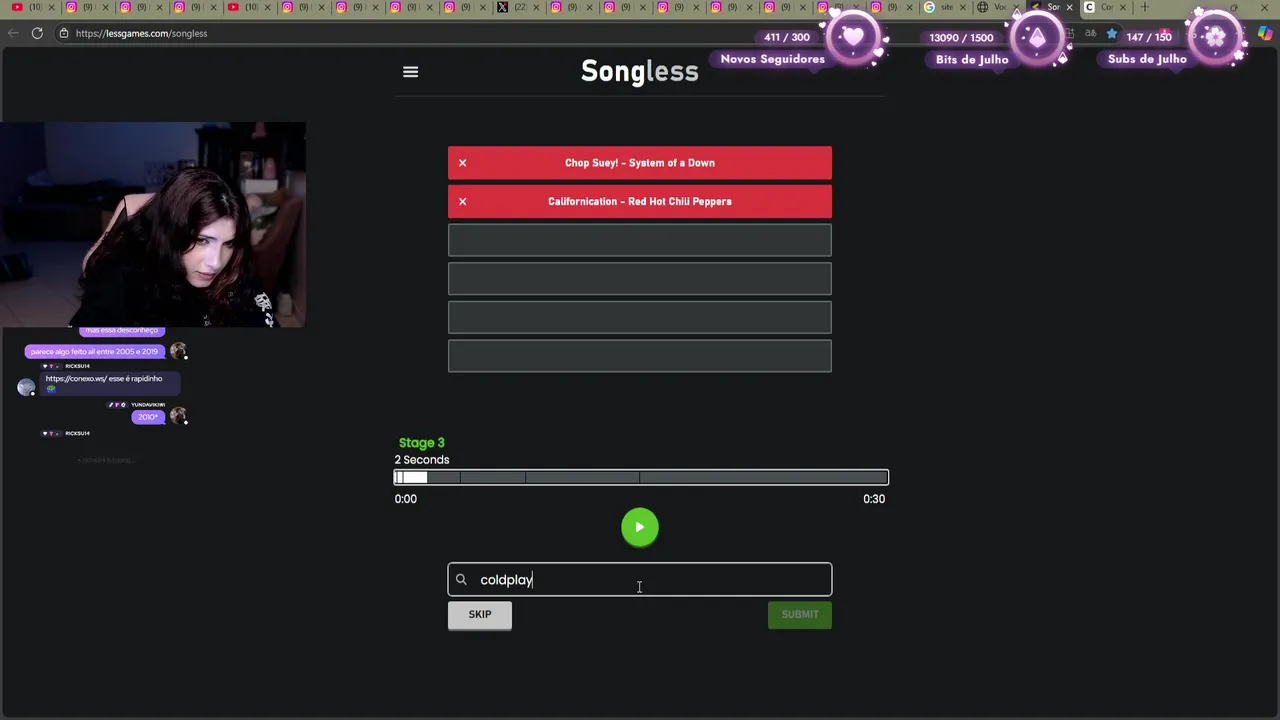Skip the current guess
The height and width of the screenshot is (720, 1280).
point(480,615)
